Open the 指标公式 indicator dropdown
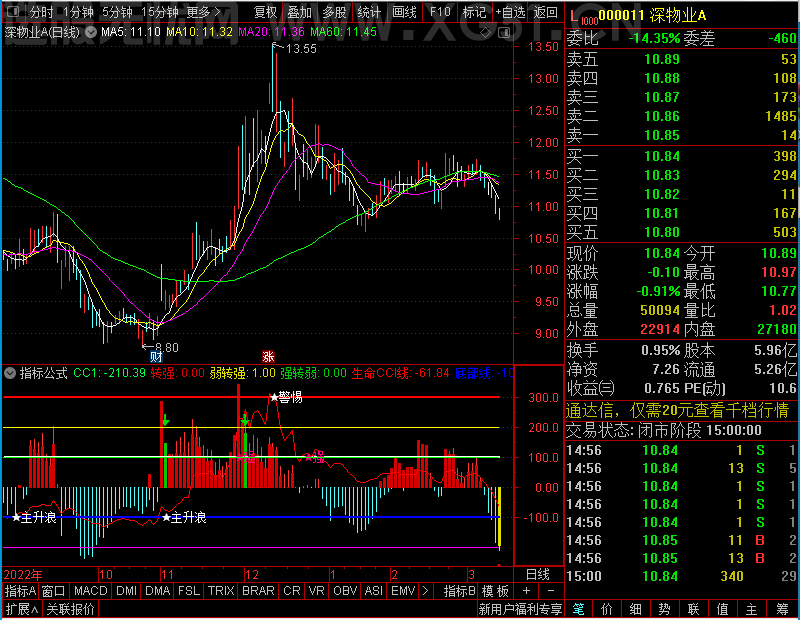The height and width of the screenshot is (620, 800). pos(10,374)
